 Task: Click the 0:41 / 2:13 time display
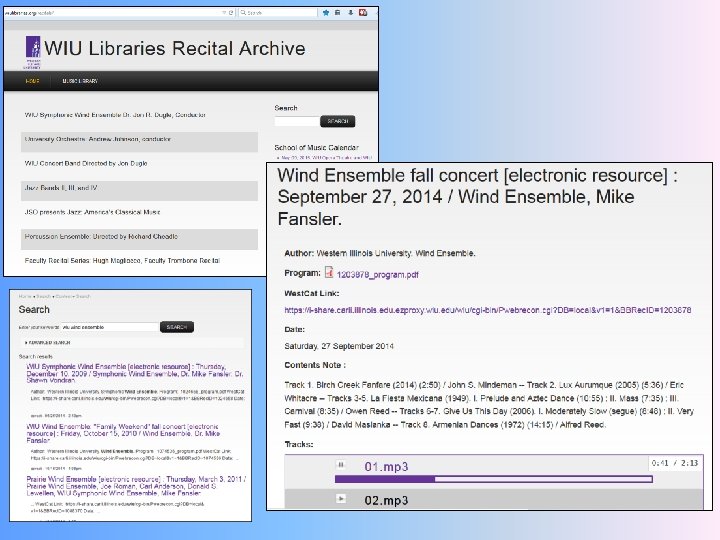pos(675,463)
